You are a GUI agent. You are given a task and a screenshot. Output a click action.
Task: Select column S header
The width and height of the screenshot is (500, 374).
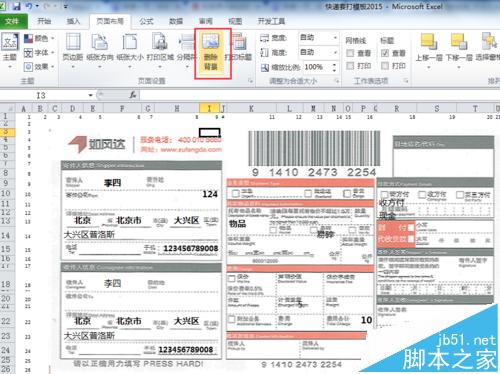pos(437,108)
